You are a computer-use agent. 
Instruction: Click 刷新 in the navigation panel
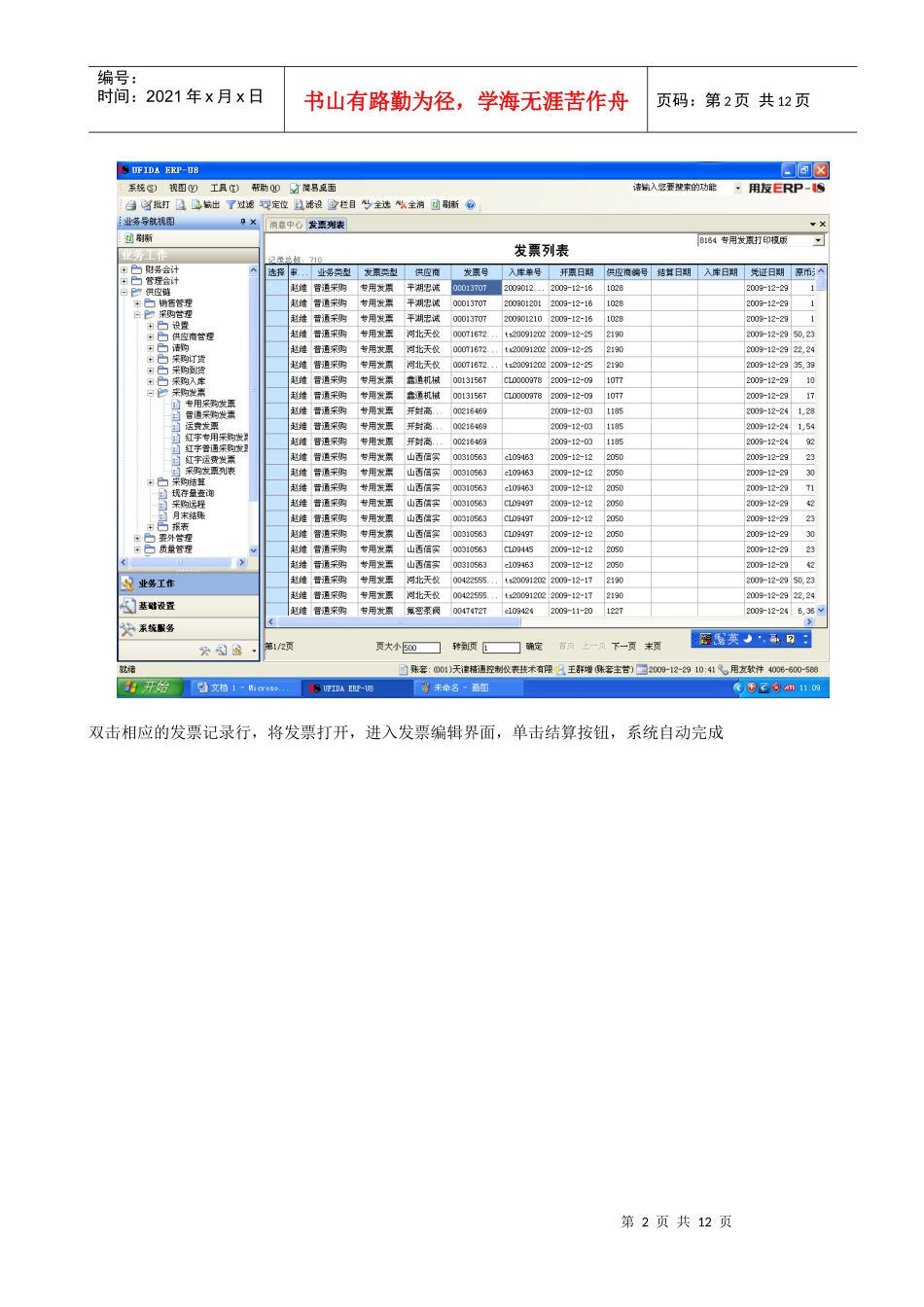138,238
